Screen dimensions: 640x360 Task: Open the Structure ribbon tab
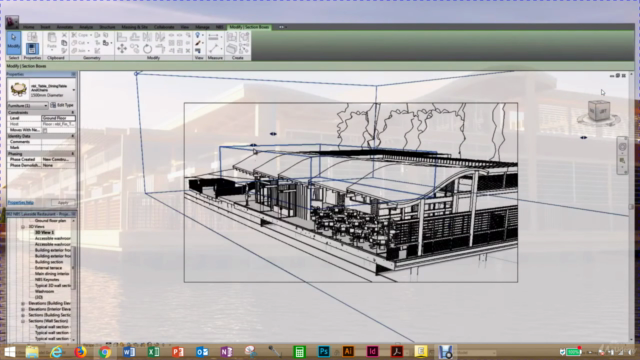point(107,27)
